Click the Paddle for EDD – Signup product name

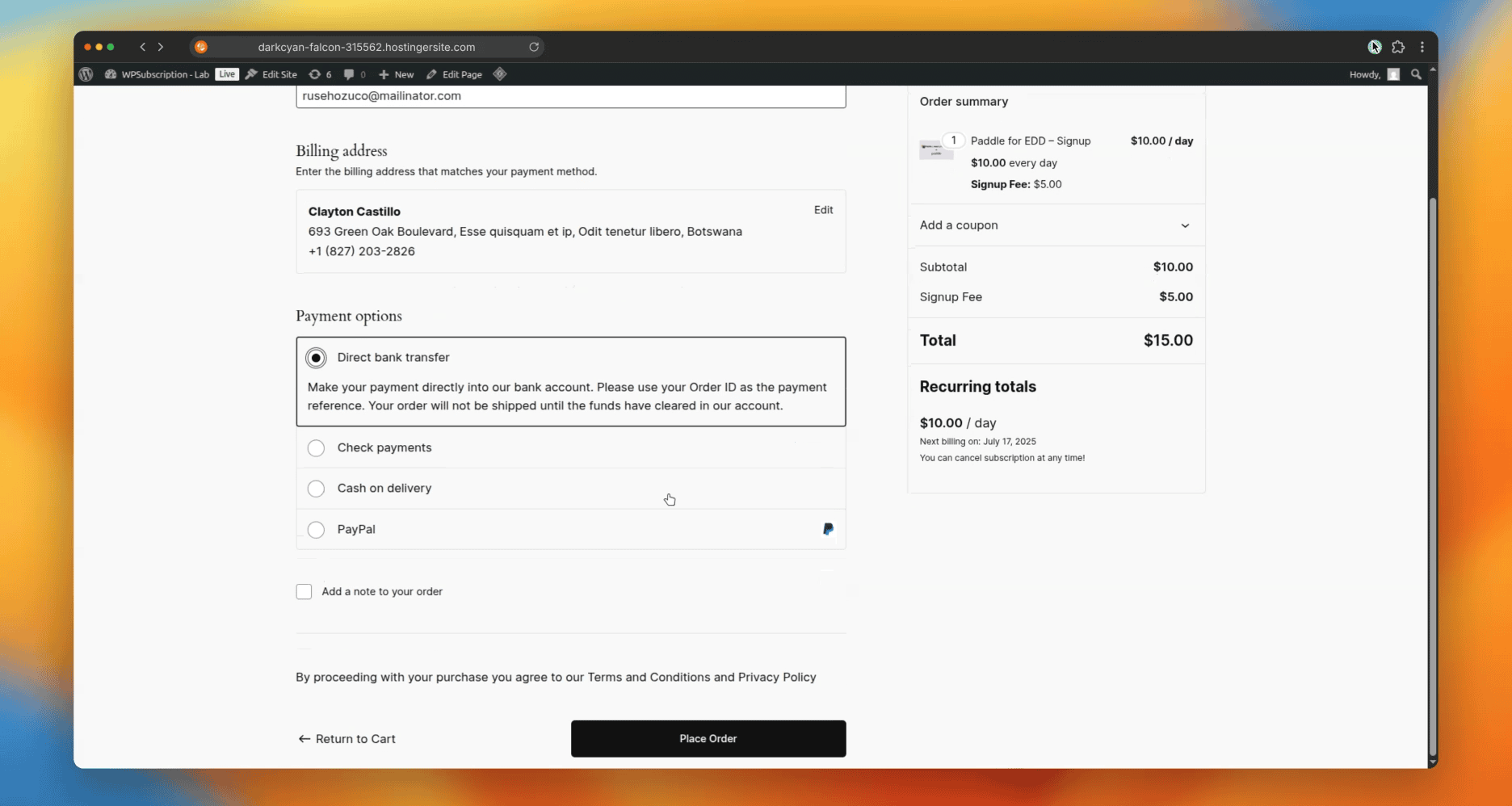[1031, 141]
